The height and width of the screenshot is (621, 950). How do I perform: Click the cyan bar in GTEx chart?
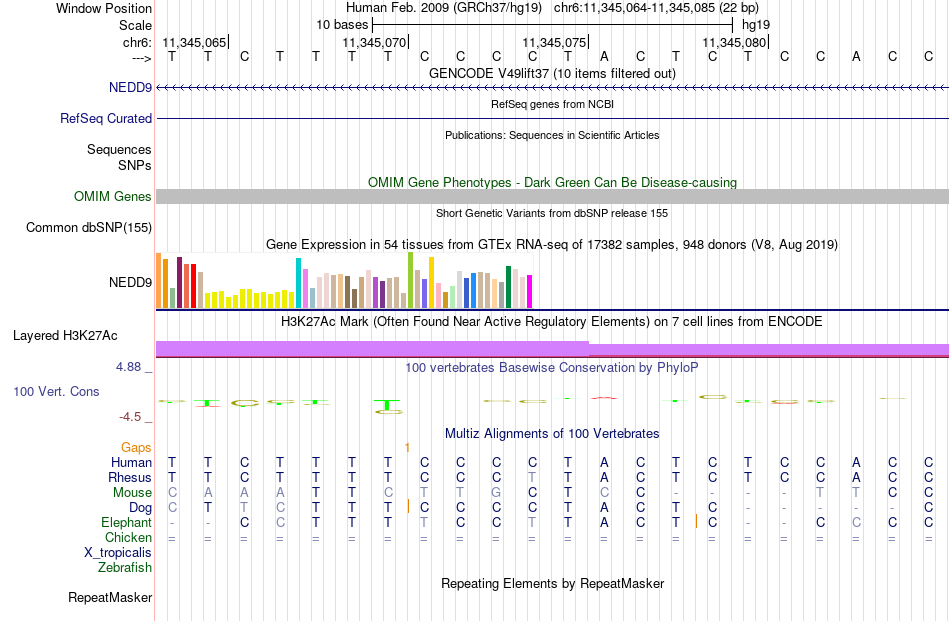coord(298,283)
